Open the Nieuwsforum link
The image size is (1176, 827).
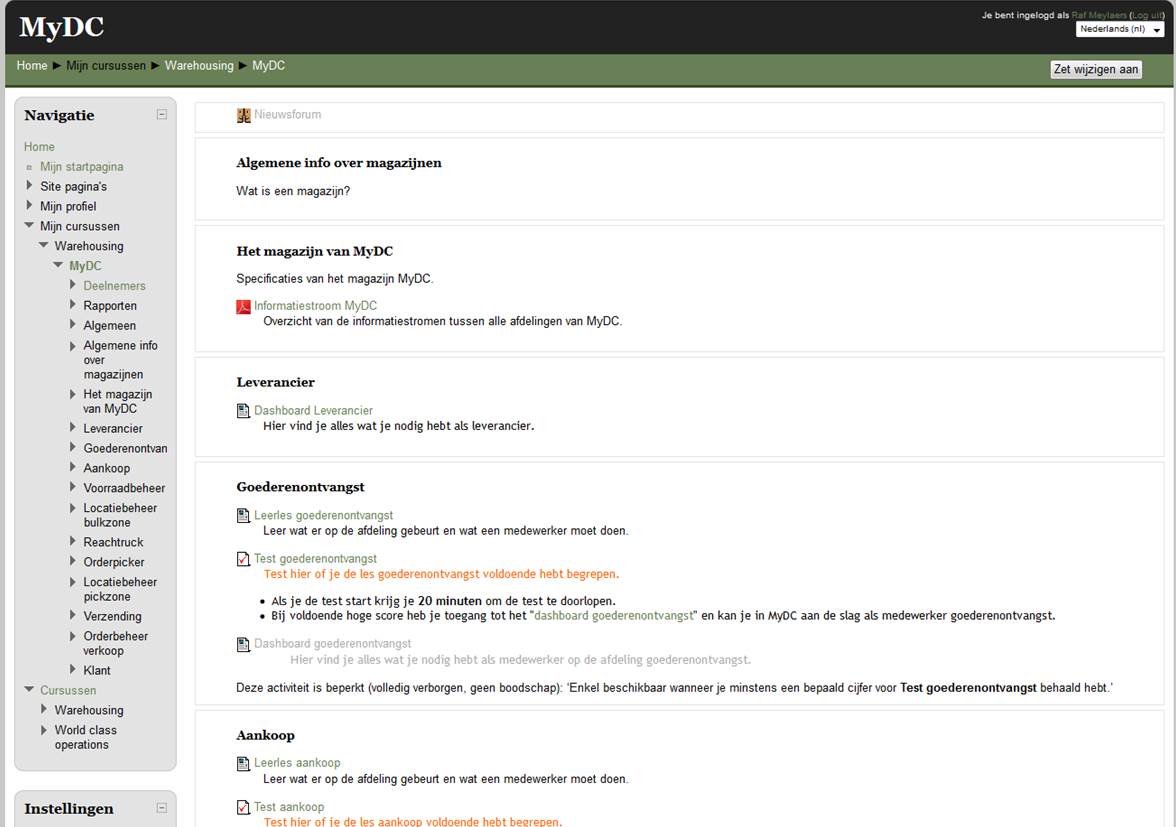pos(287,115)
